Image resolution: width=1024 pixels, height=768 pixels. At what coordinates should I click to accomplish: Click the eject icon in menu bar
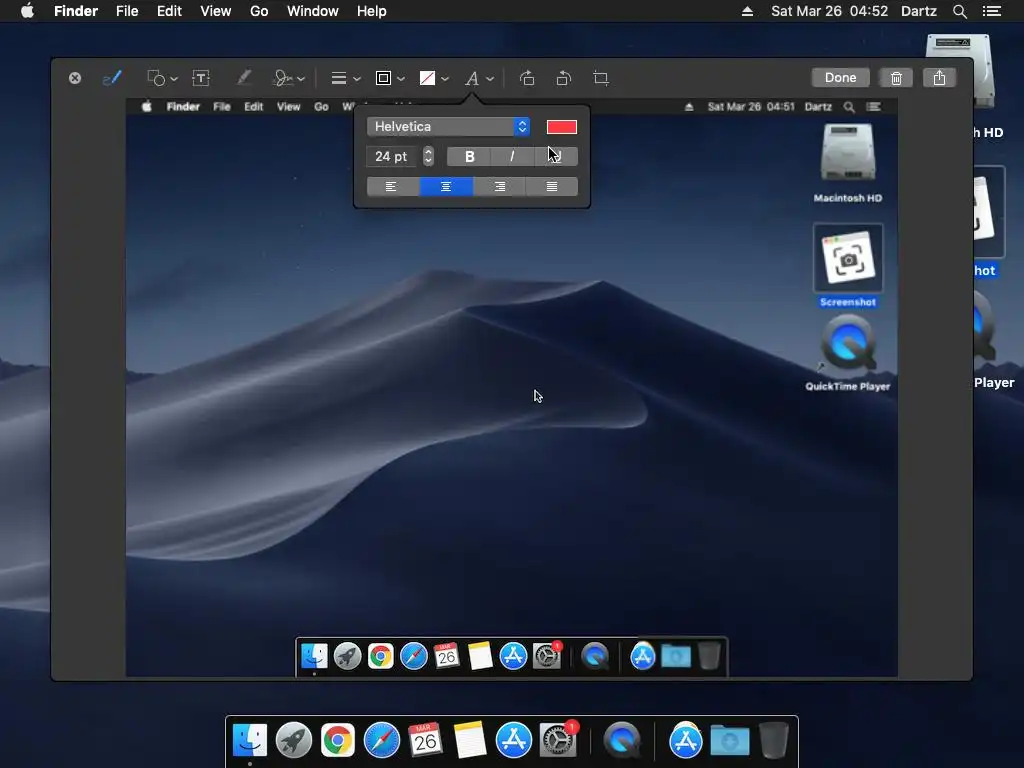[x=747, y=11]
